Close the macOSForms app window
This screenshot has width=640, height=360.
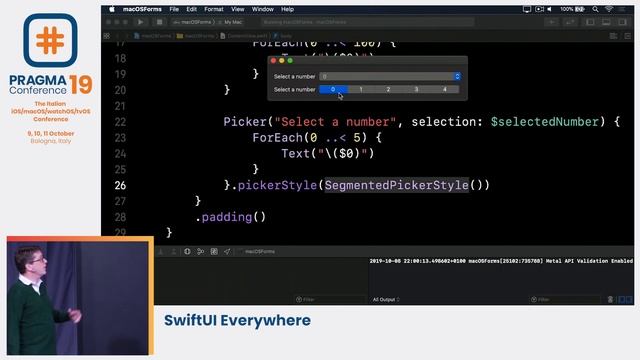pos(273,60)
